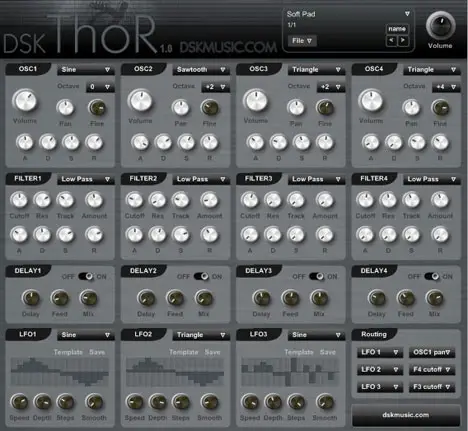
Task: Expand the OSC4 Octave +4 dropdown
Action: click(446, 87)
